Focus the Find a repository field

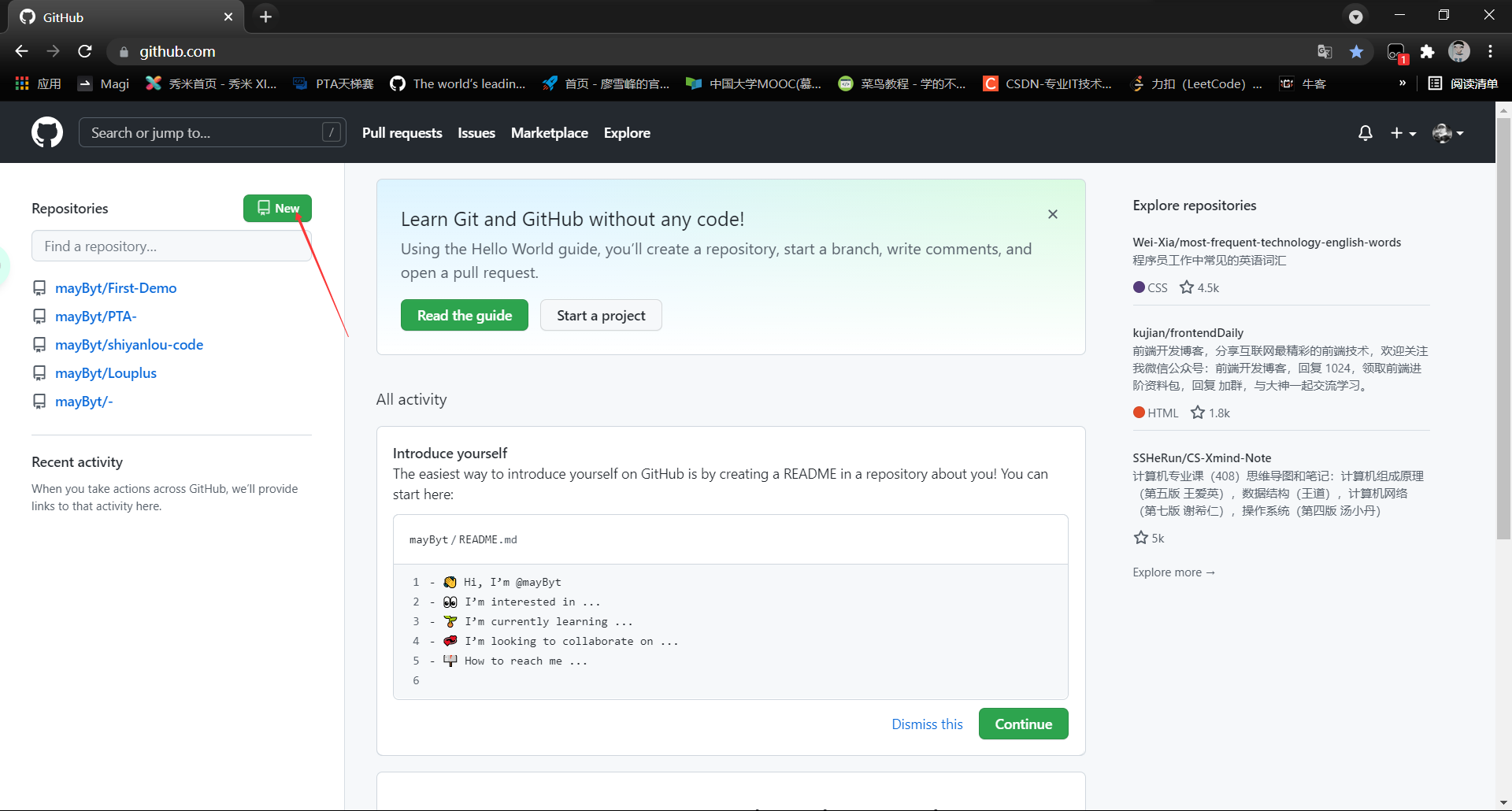172,246
